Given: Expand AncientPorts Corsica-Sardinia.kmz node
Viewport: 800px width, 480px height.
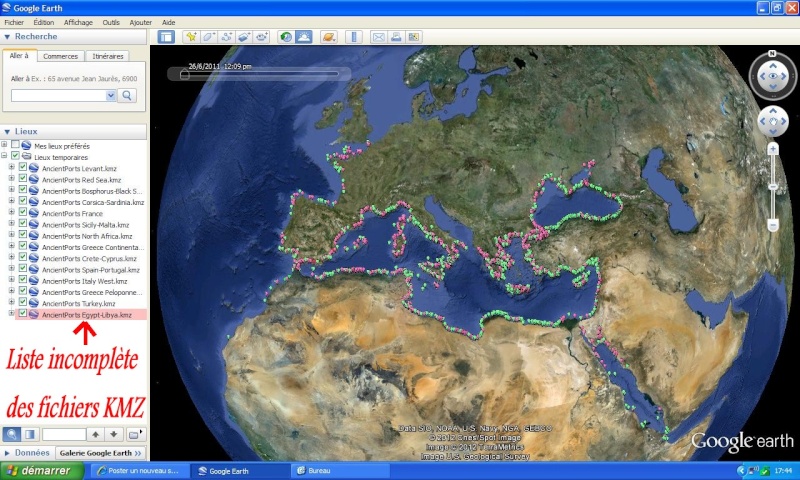Looking at the screenshot, I should (11, 201).
